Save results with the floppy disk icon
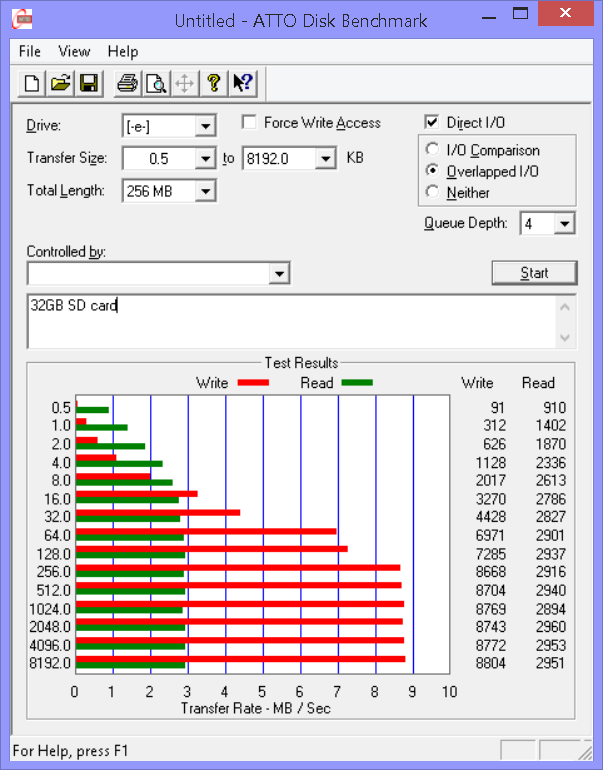Image resolution: width=603 pixels, height=770 pixels. click(x=89, y=83)
